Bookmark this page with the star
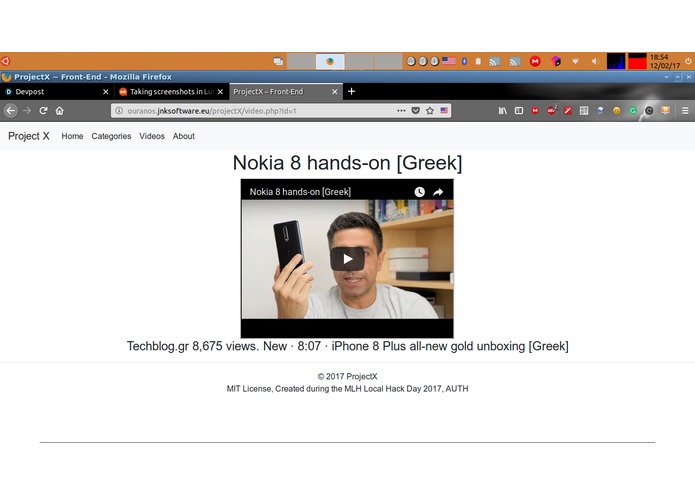Viewport: 695px width, 494px height. (429, 110)
